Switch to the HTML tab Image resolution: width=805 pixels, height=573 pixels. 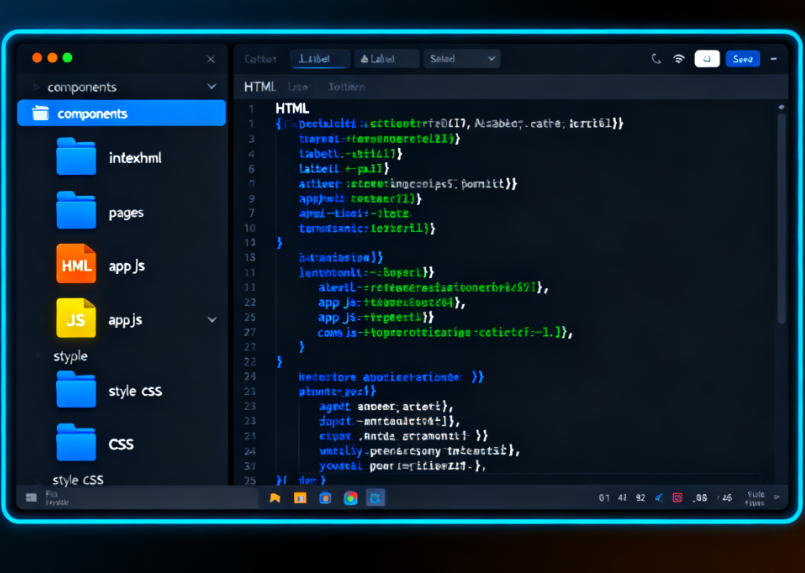tap(259, 87)
